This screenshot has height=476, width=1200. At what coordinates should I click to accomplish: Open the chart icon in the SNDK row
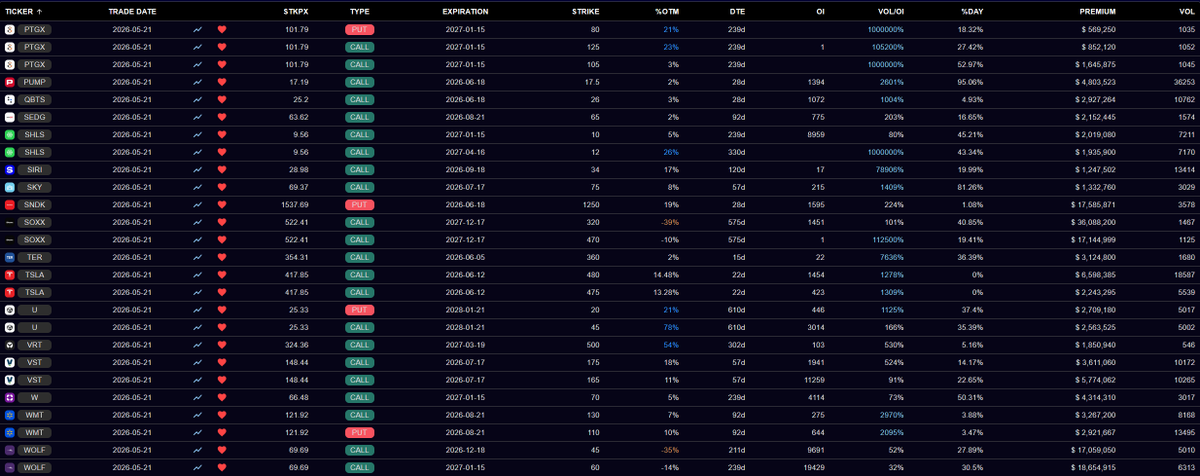(x=197, y=205)
